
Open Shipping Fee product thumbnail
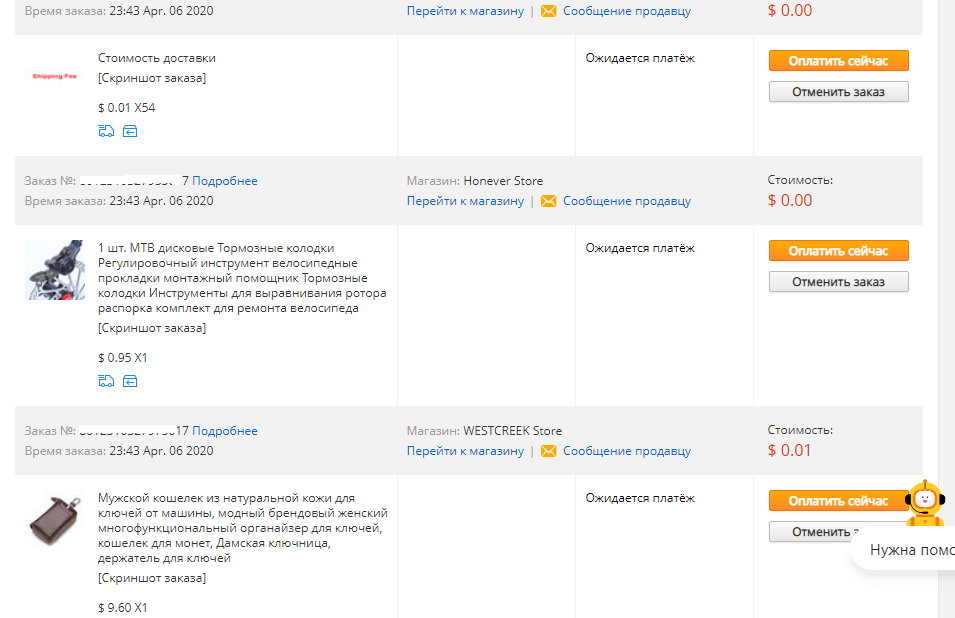coord(55,76)
